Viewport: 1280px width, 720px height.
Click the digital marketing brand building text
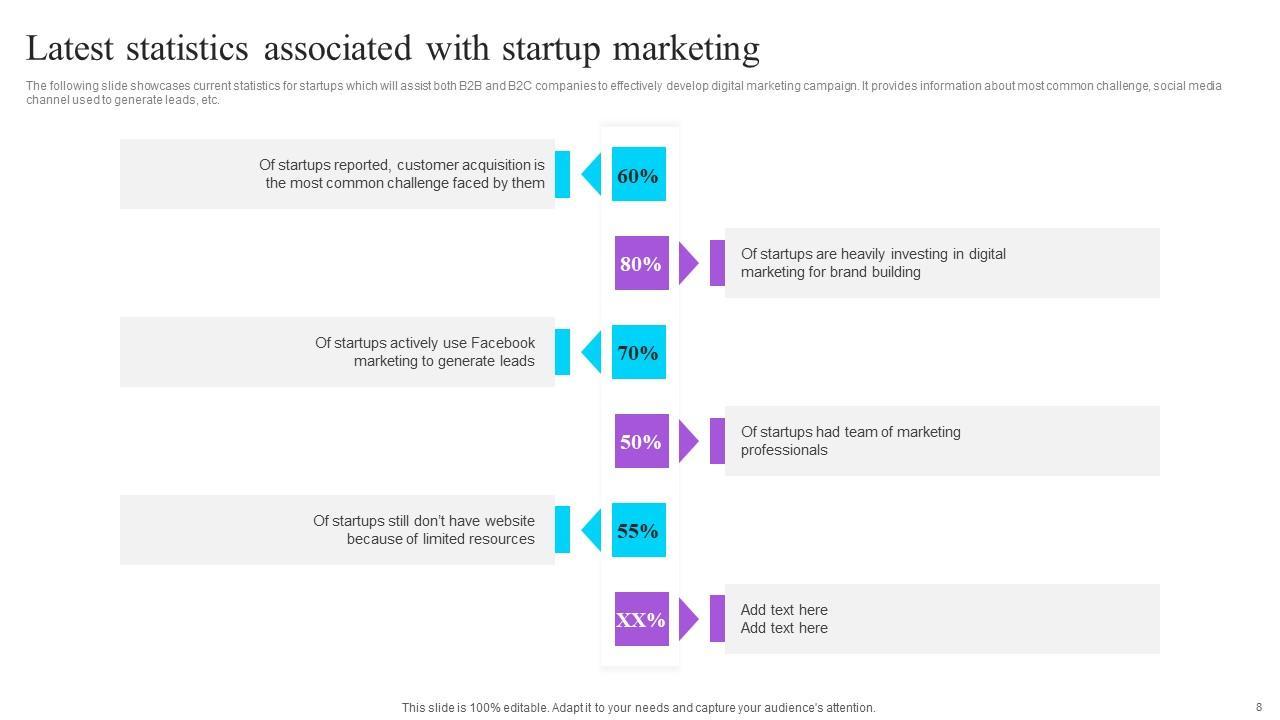873,263
